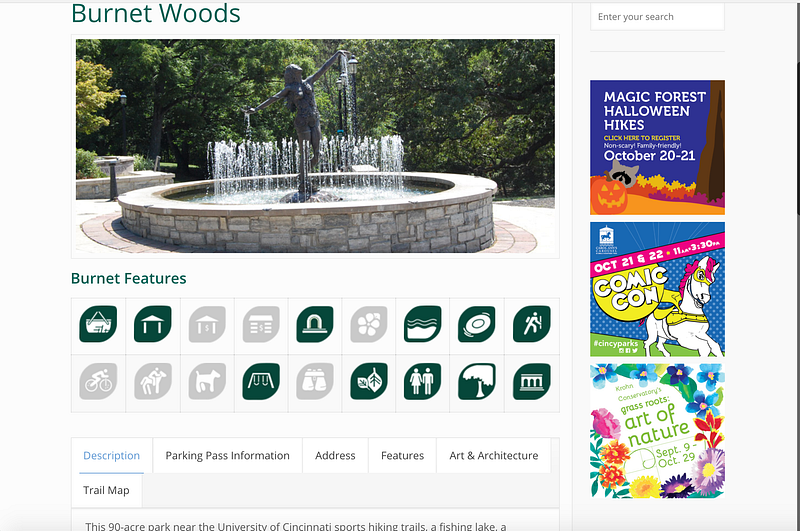Viewport: 800px width, 531px height.
Task: Open the Art & Architecture tab
Action: point(494,456)
